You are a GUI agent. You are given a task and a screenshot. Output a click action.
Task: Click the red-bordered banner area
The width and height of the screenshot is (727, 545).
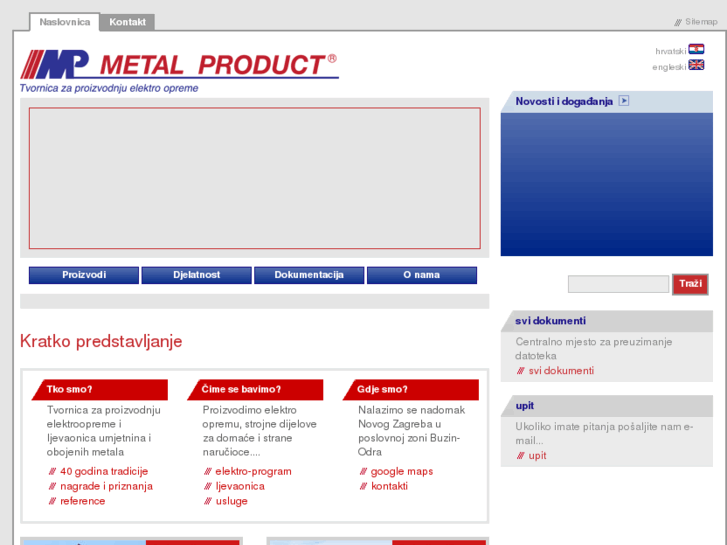click(255, 178)
